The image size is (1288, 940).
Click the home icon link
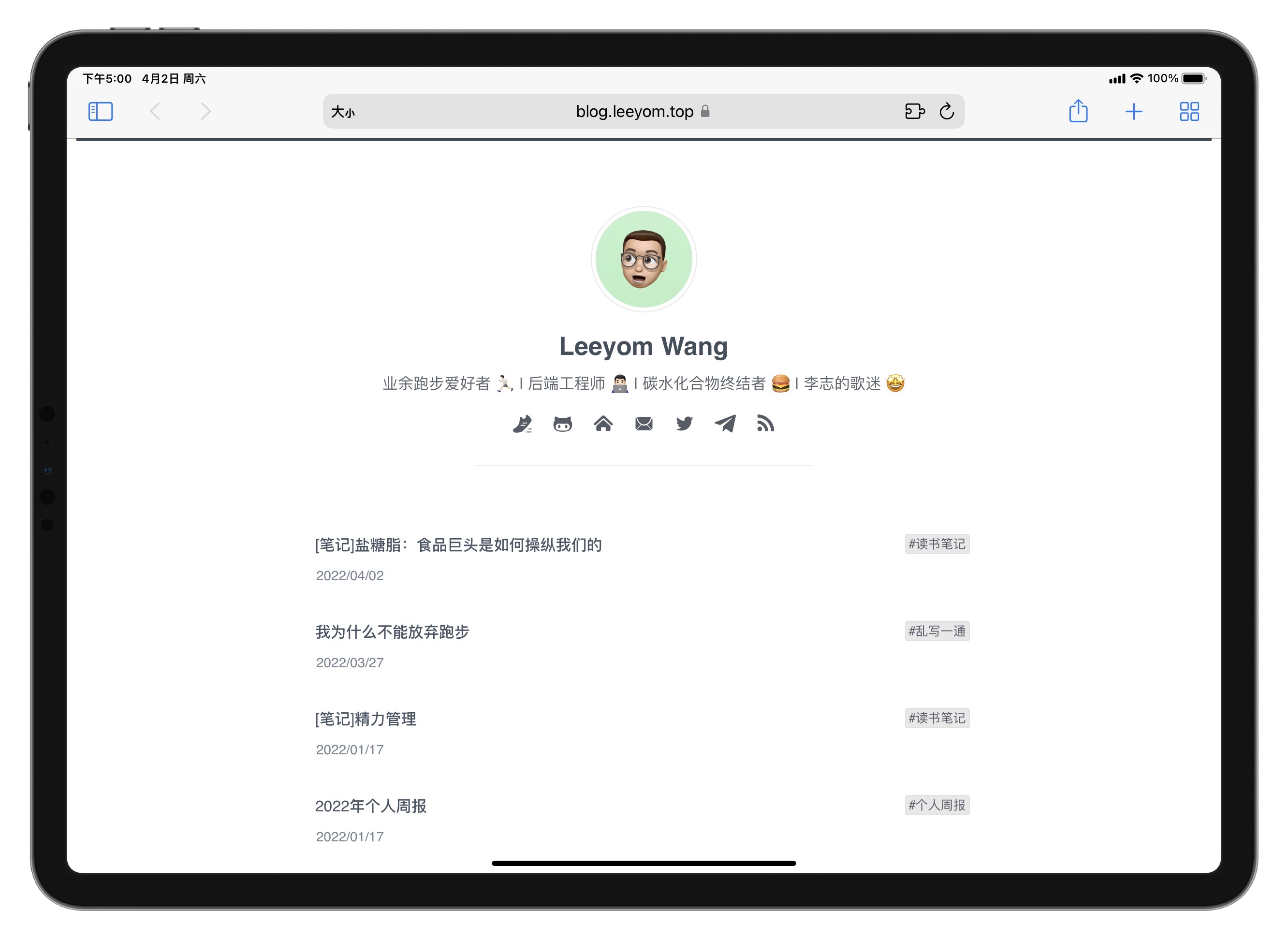[x=603, y=424]
